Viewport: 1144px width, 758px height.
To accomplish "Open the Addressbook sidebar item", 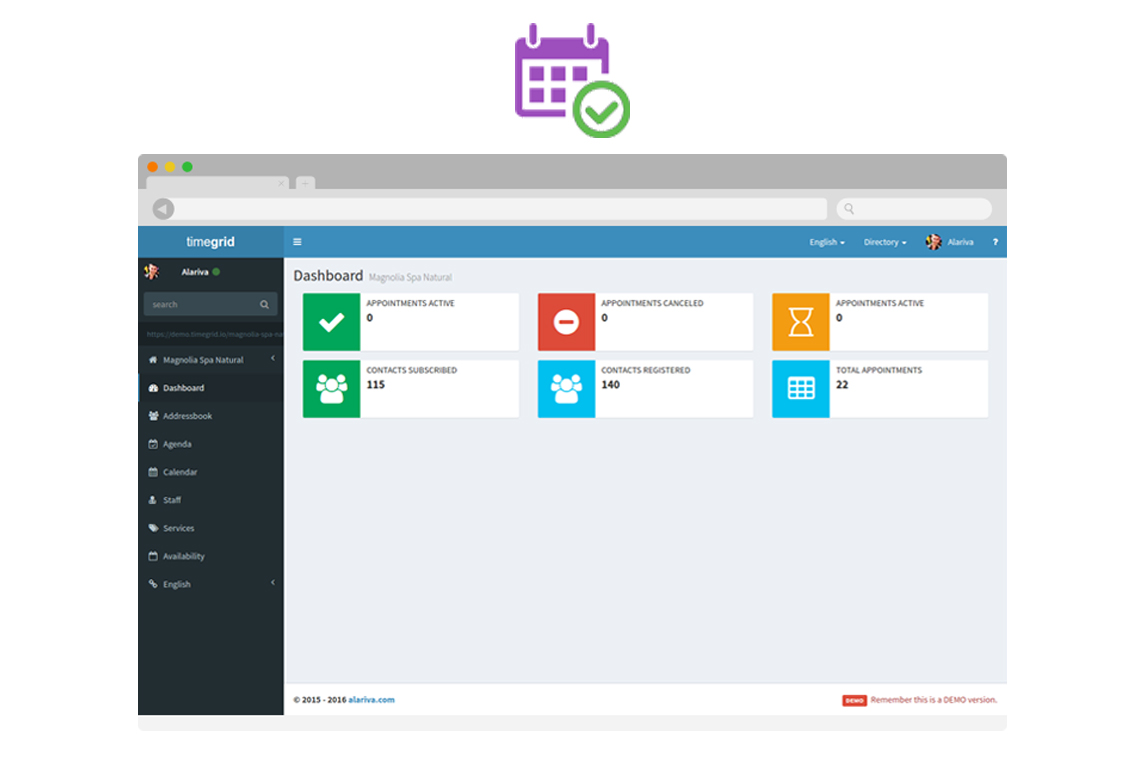I will [211, 416].
